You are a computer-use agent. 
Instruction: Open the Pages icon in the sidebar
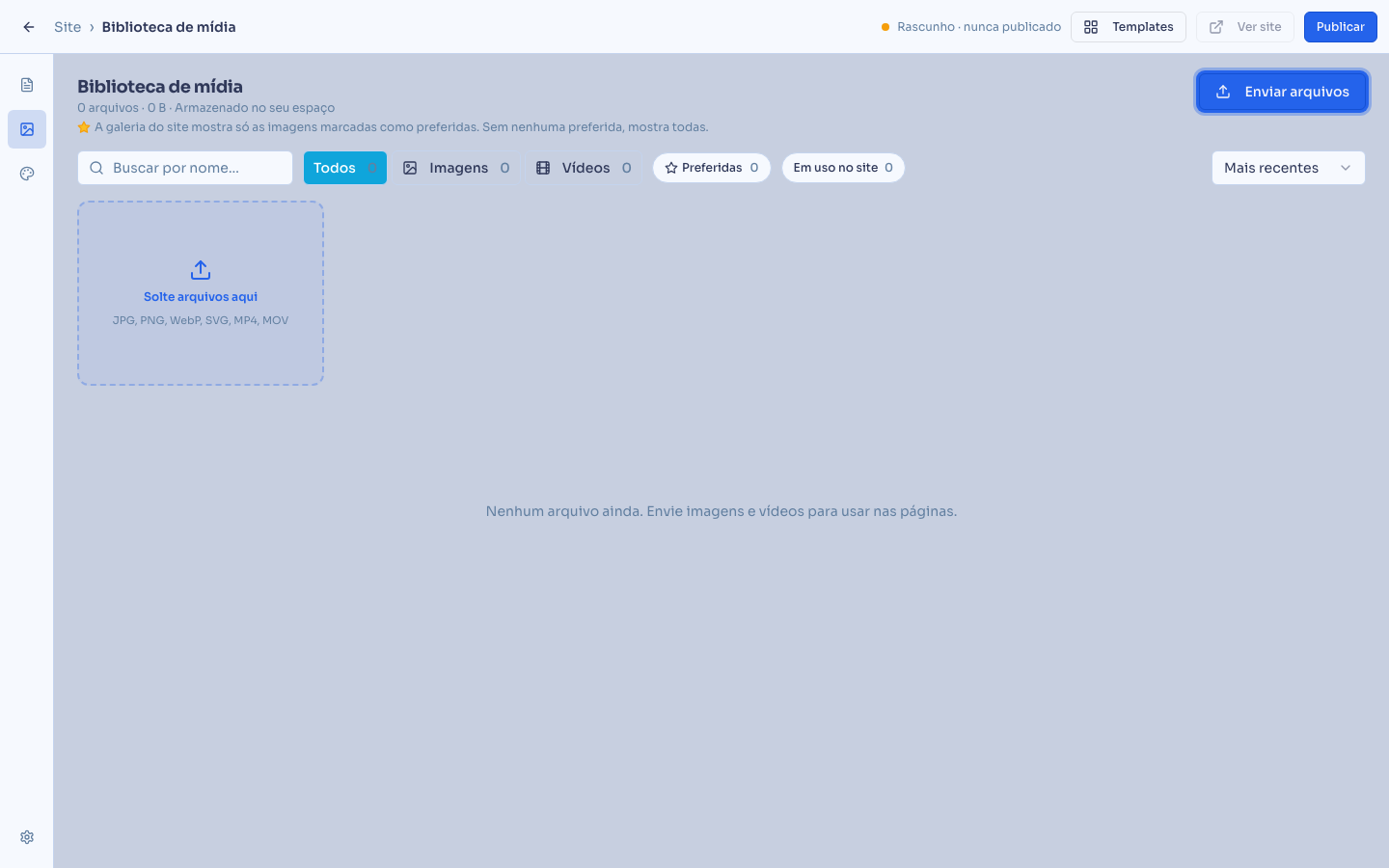[x=27, y=85]
